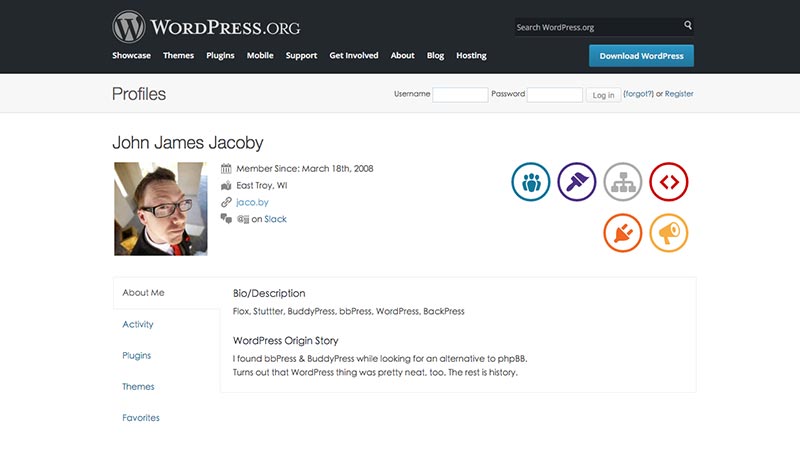
Task: Click 'Member Since: March 18th, 2008' text
Action: [x=305, y=168]
